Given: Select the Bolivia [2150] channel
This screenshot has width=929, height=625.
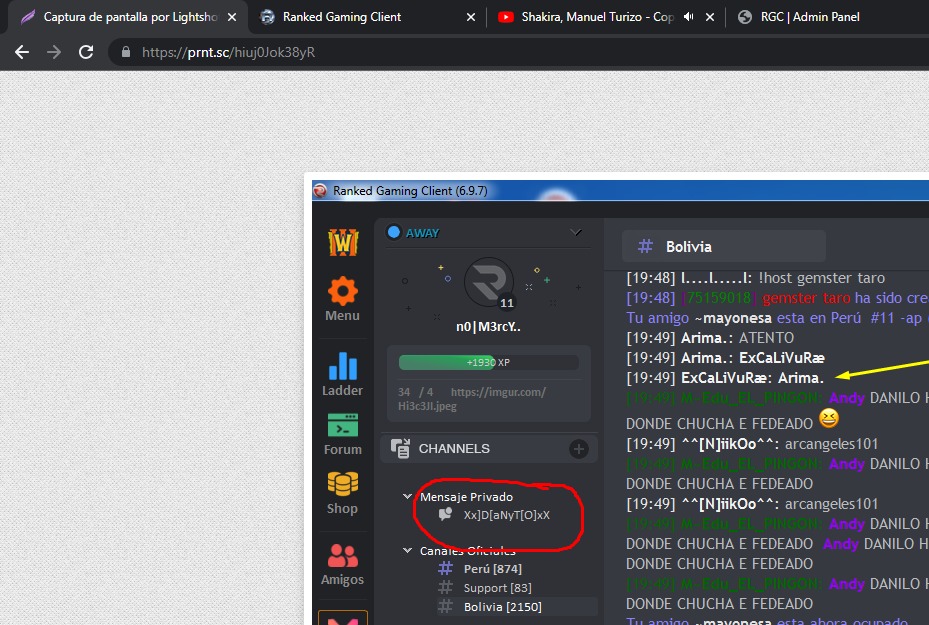Looking at the screenshot, I should 502,607.
